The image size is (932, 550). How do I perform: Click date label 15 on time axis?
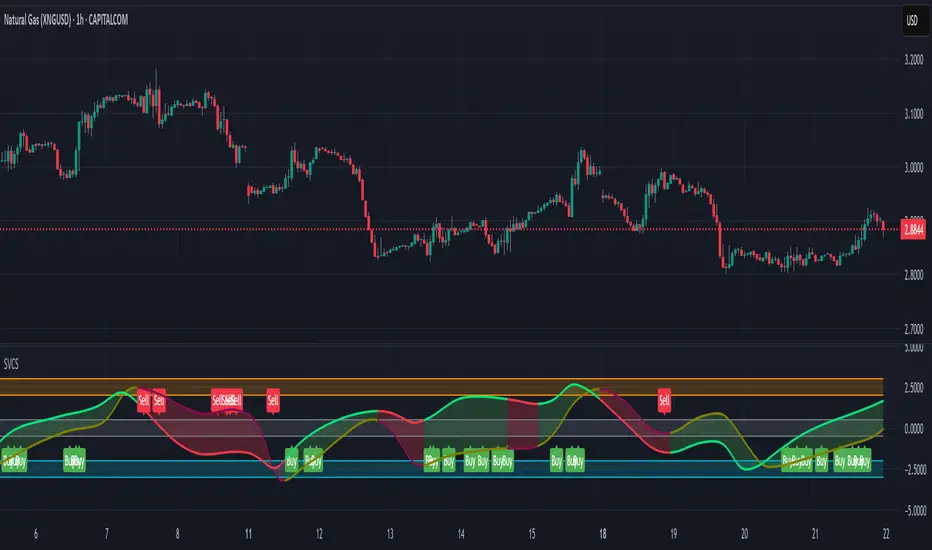(532, 534)
